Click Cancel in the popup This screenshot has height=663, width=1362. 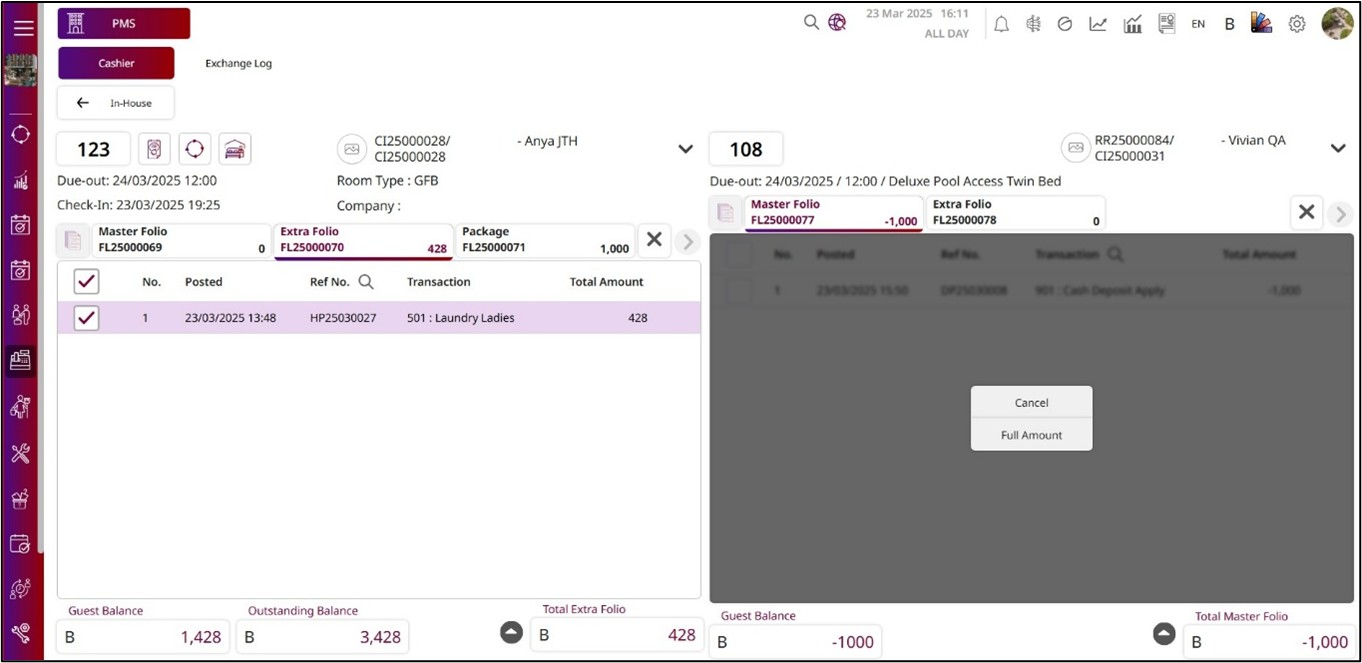[1031, 403]
